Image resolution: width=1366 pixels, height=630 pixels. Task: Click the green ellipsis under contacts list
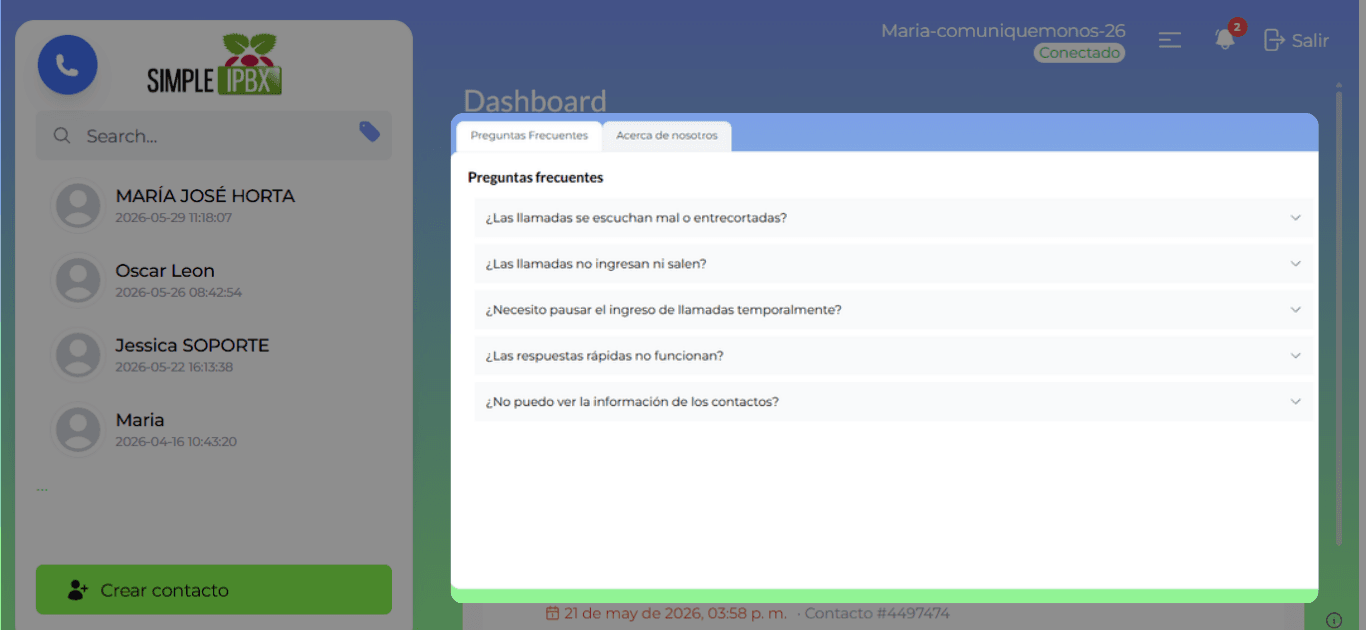click(x=42, y=489)
